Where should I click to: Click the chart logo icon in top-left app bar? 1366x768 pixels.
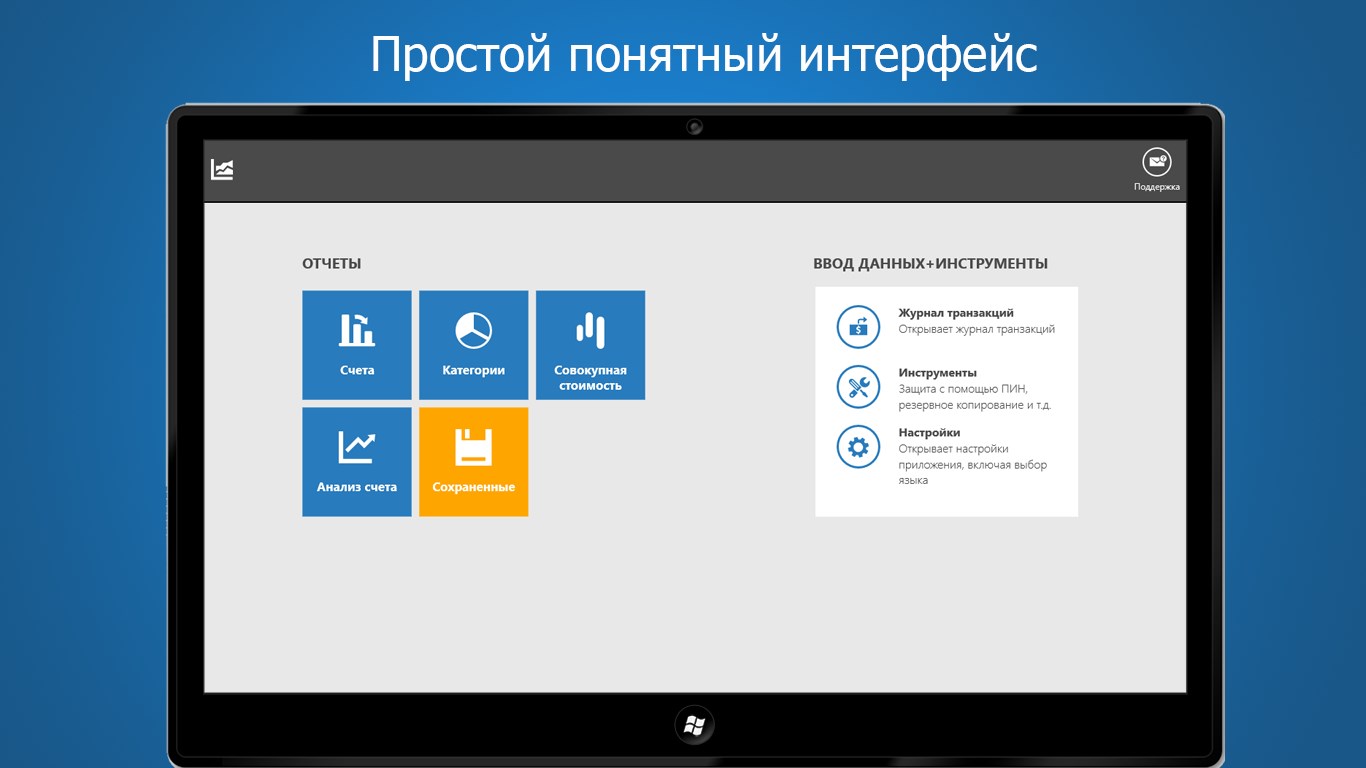pos(222,169)
